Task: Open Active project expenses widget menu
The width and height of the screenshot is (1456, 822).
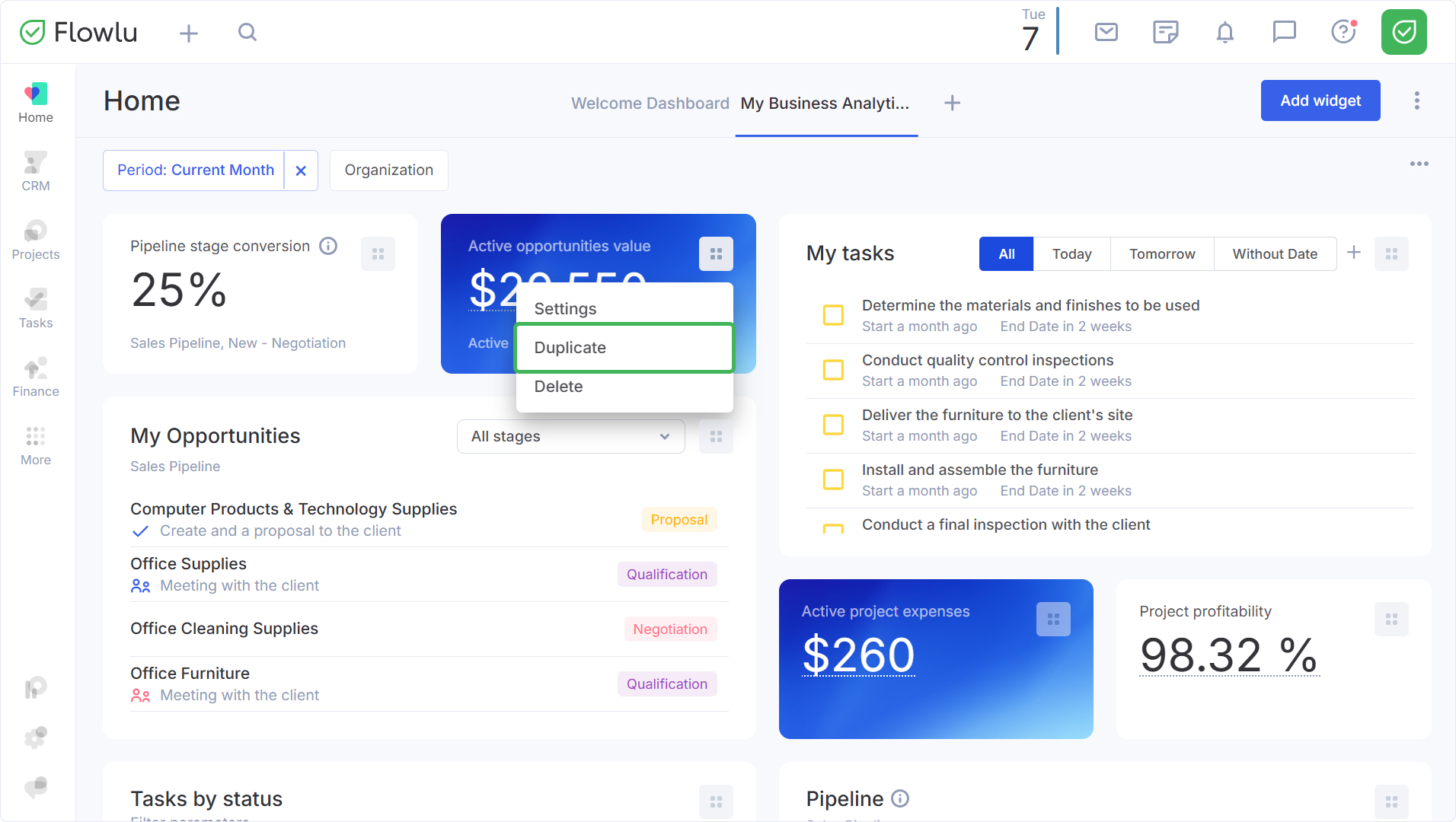Action: click(1053, 620)
